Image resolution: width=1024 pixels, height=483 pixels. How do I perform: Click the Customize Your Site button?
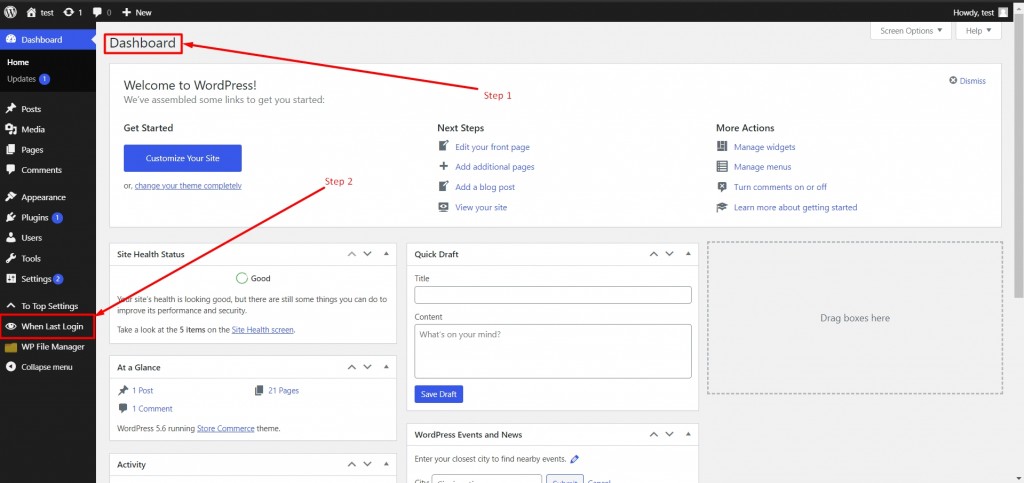(182, 158)
